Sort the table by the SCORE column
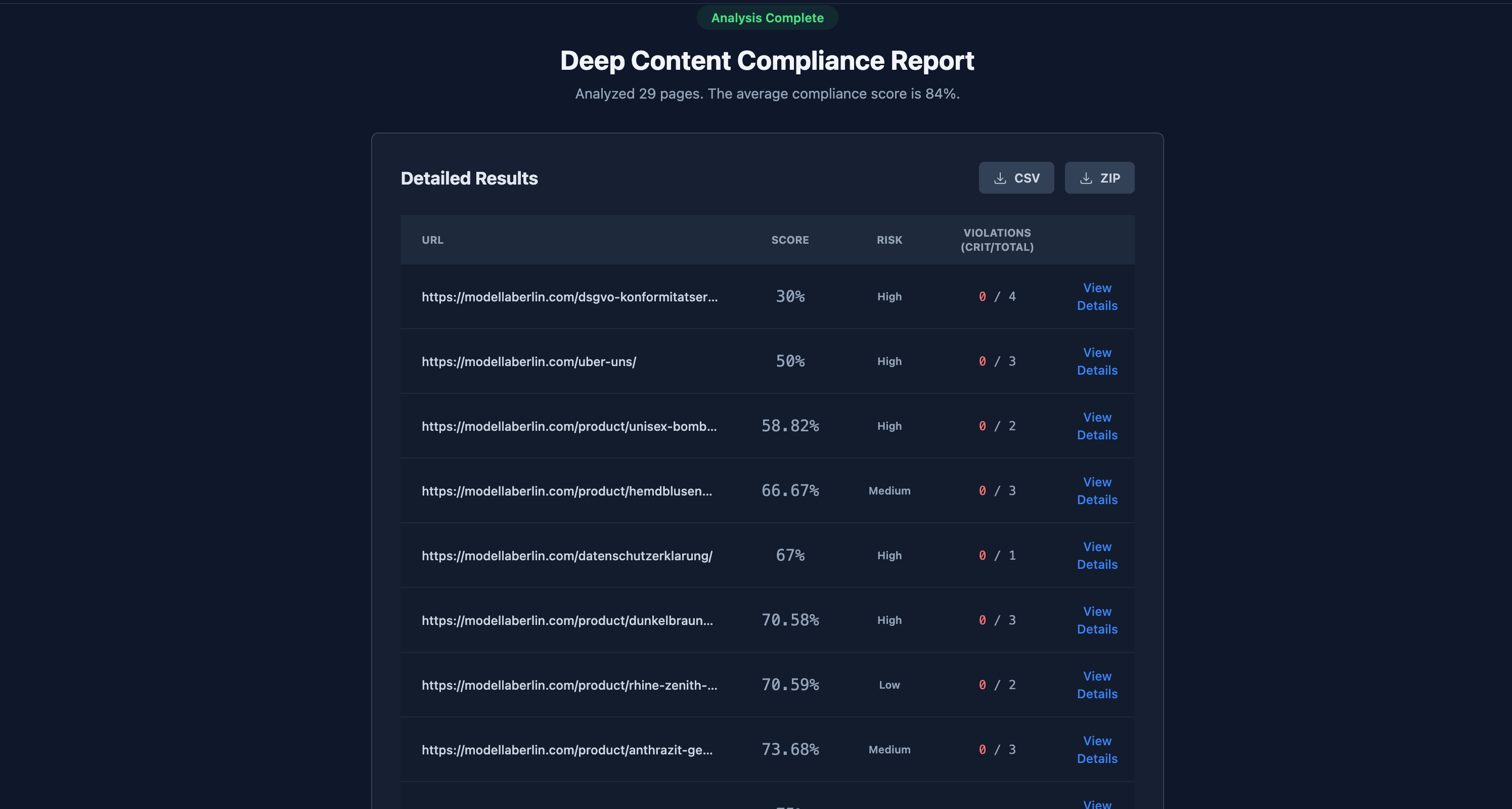This screenshot has width=1512, height=809. [790, 240]
